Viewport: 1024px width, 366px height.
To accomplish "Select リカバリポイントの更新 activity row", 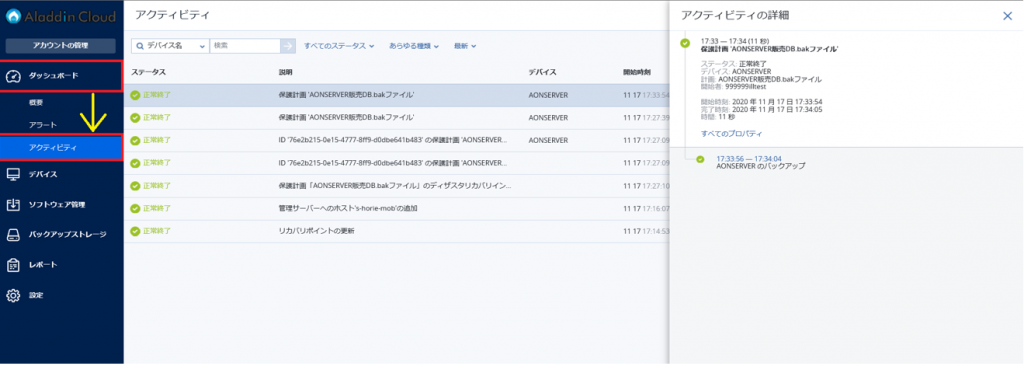I will (x=396, y=231).
